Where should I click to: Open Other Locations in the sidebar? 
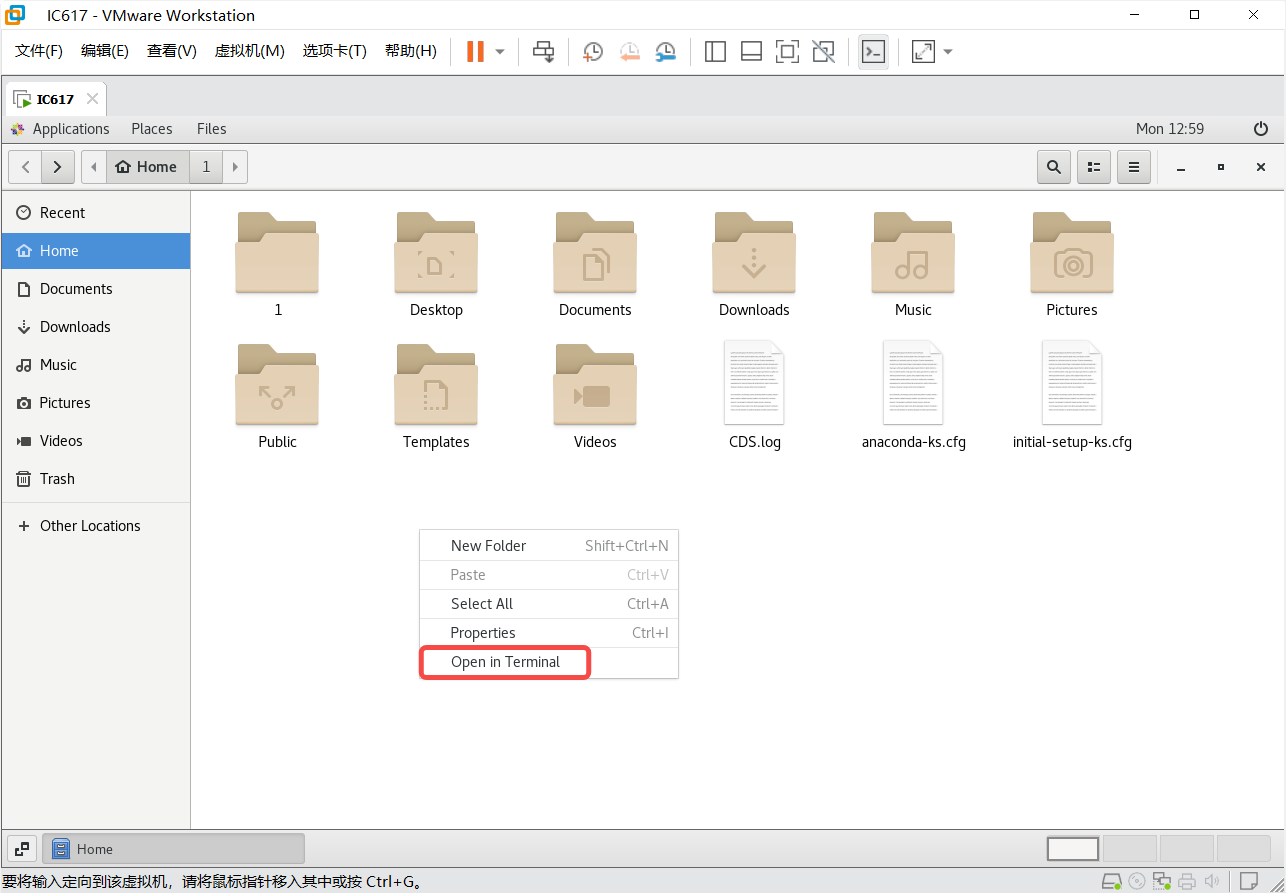click(95, 526)
